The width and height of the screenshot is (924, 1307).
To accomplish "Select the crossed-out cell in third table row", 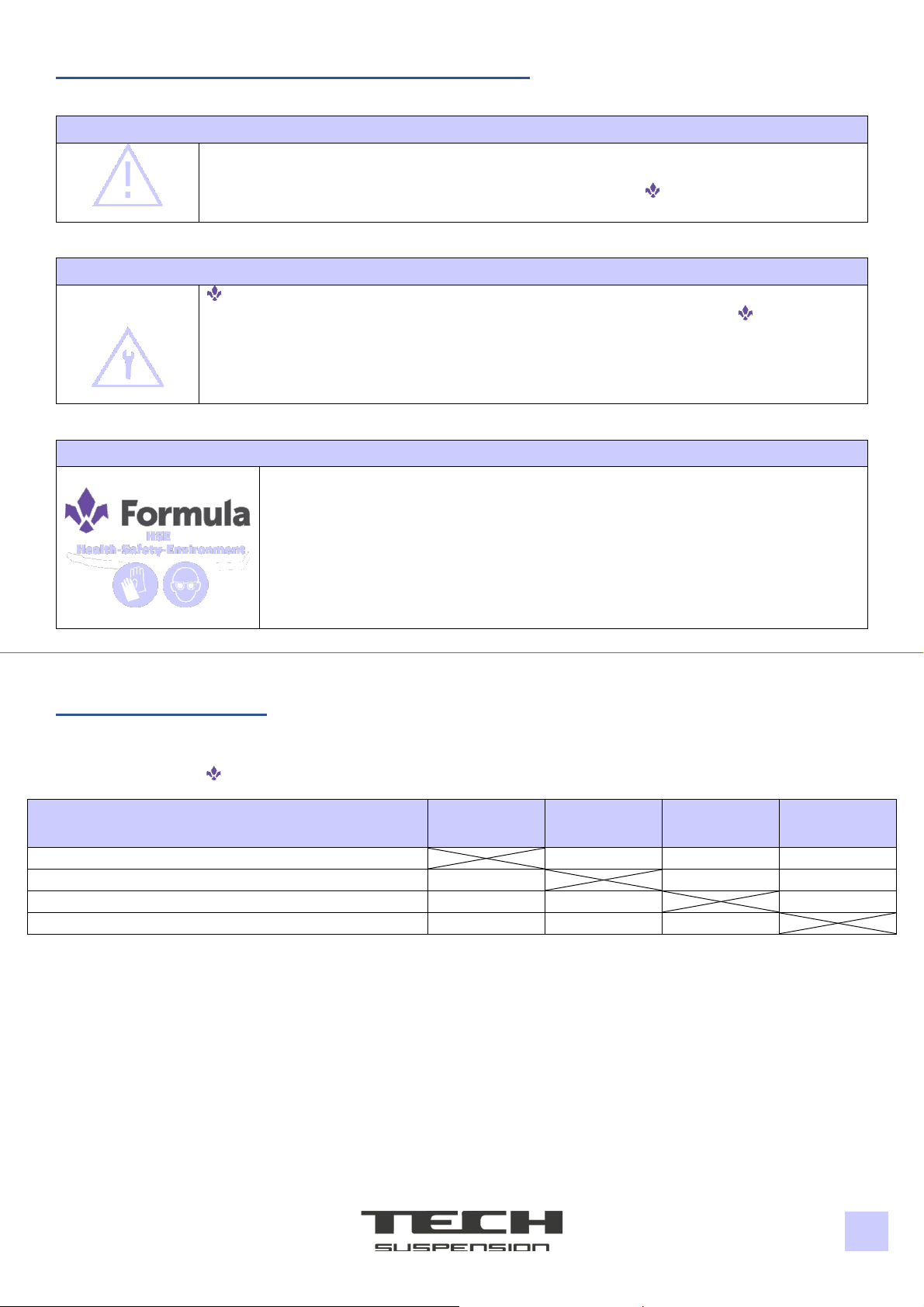I will coord(721,901).
